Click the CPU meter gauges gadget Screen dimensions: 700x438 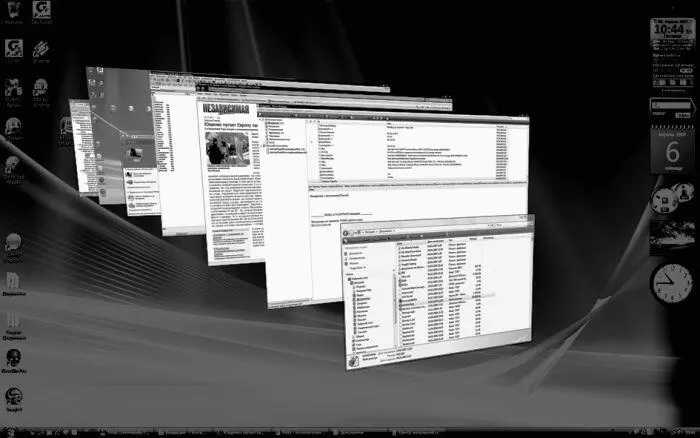click(671, 199)
